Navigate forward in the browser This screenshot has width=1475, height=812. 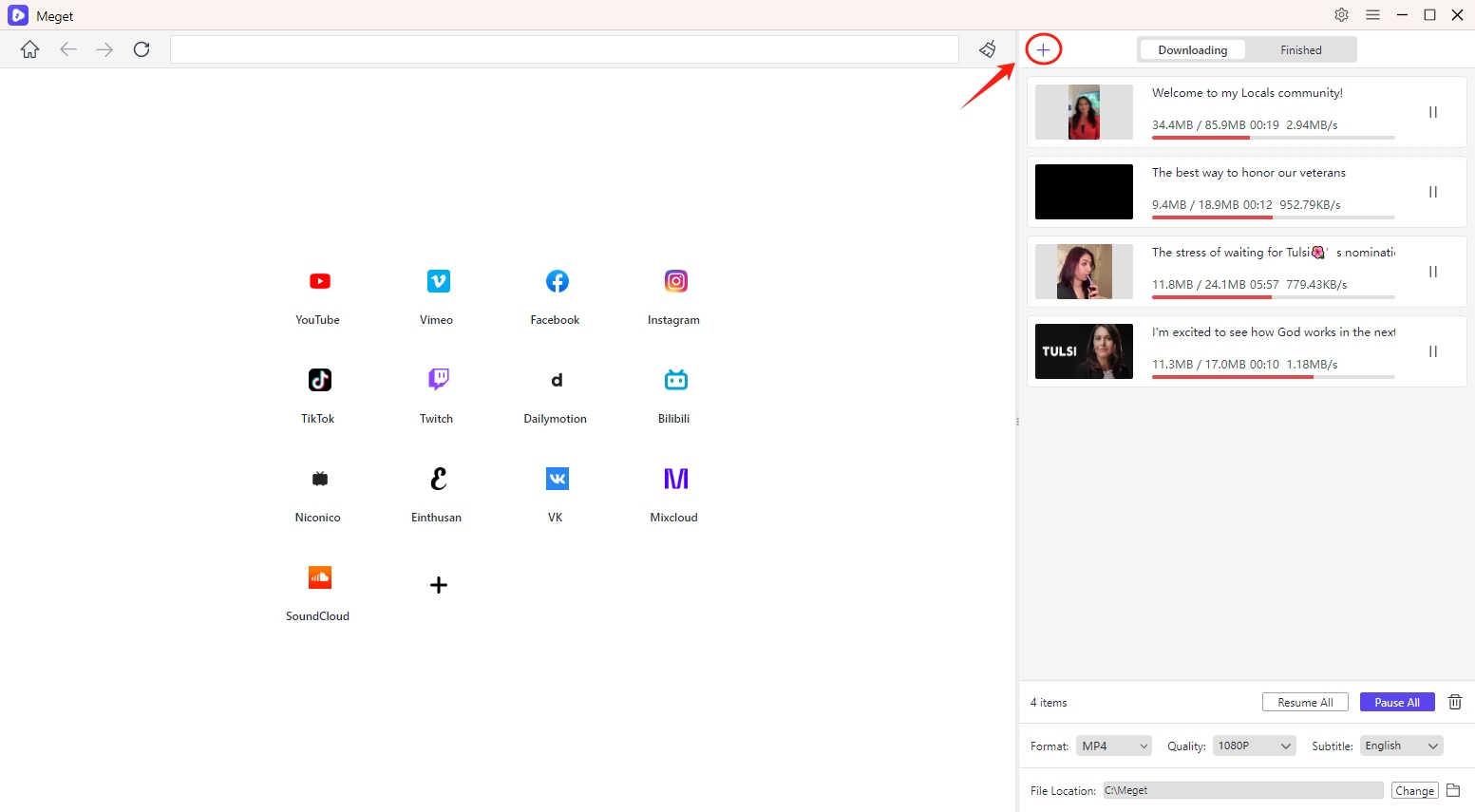[104, 49]
